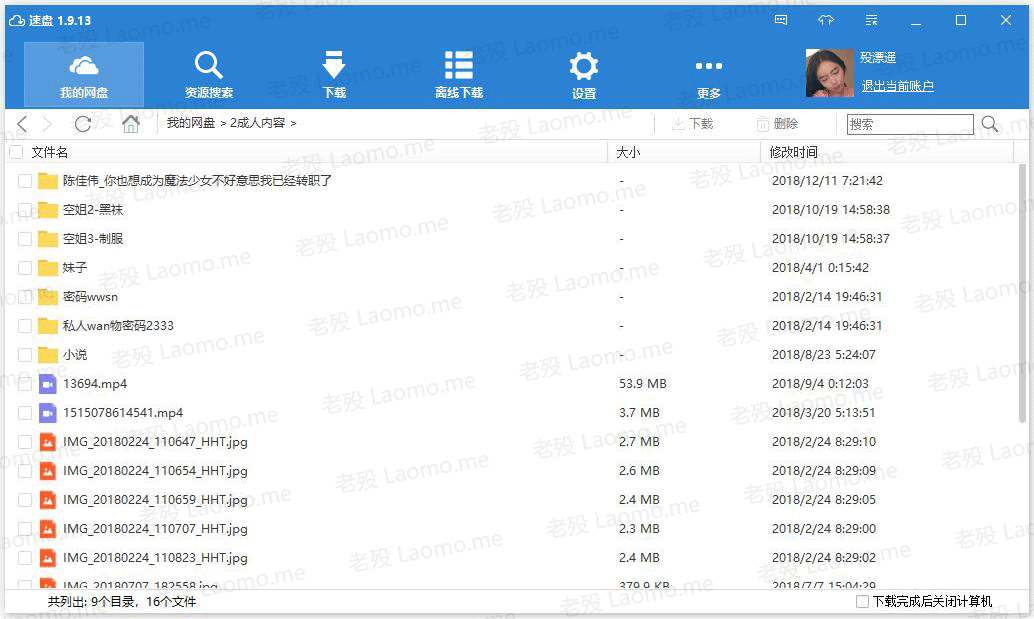1034x619 pixels.
Task: Click the image icon of IMG_20180224_110707_HHT.jpg
Action: coord(47,529)
